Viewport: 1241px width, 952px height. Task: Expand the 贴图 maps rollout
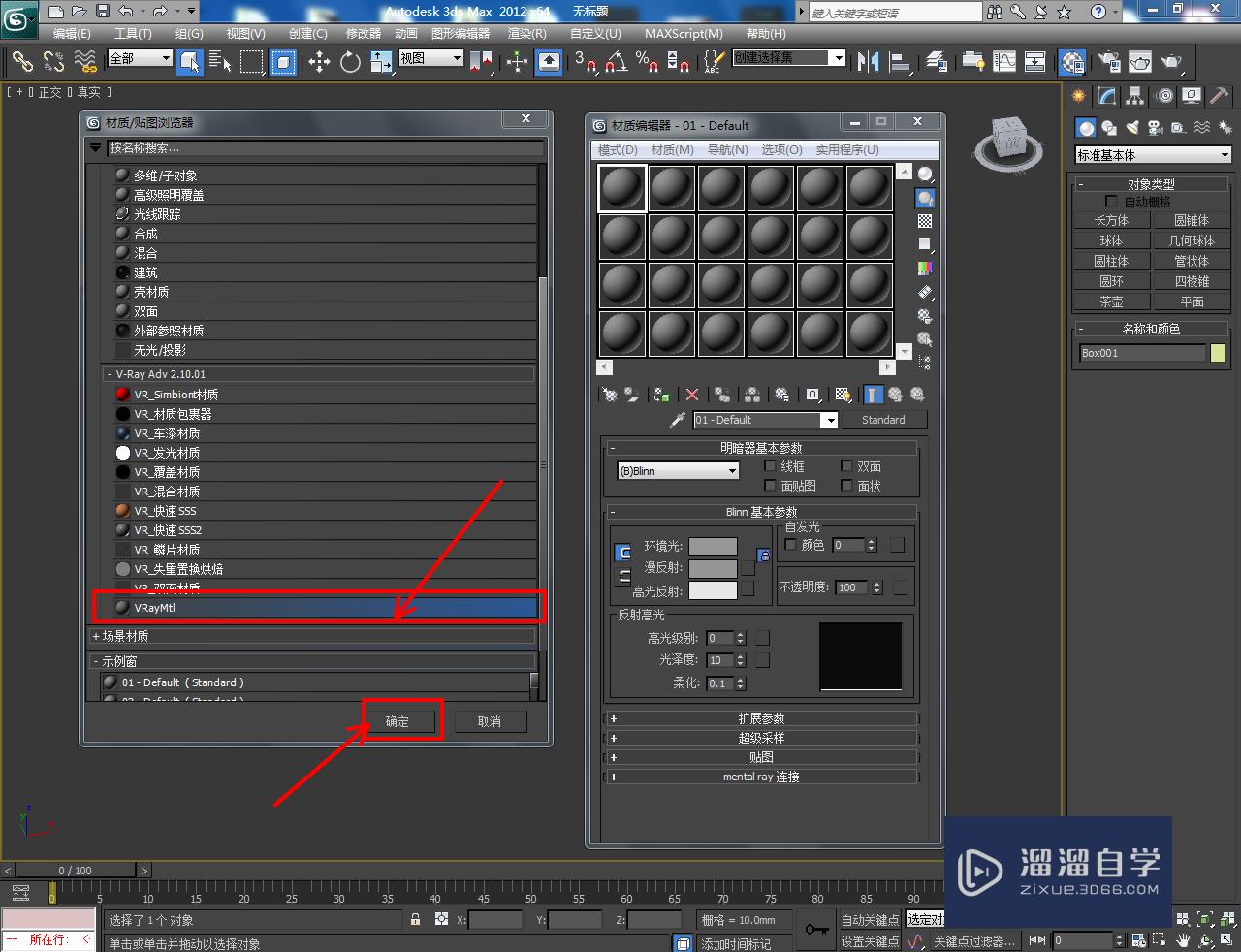[761, 757]
